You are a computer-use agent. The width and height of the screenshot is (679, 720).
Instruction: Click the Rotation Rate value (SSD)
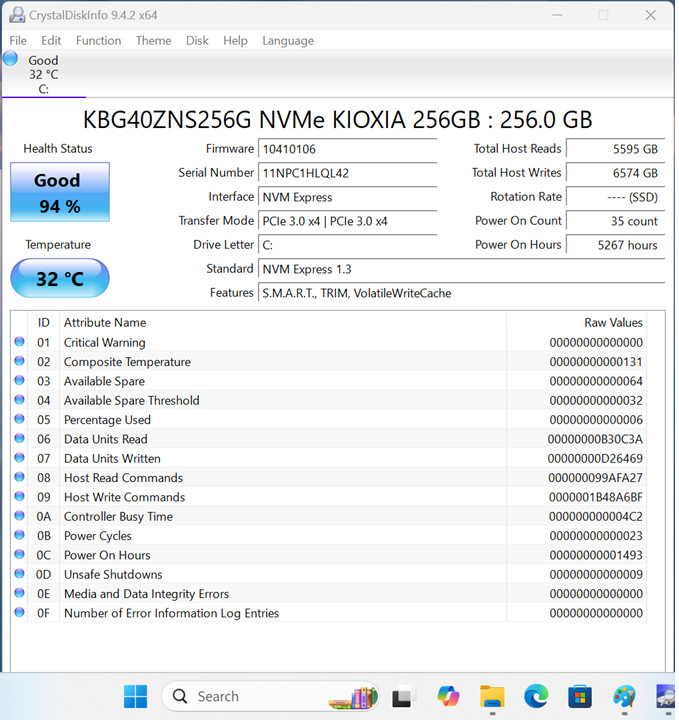[615, 197]
